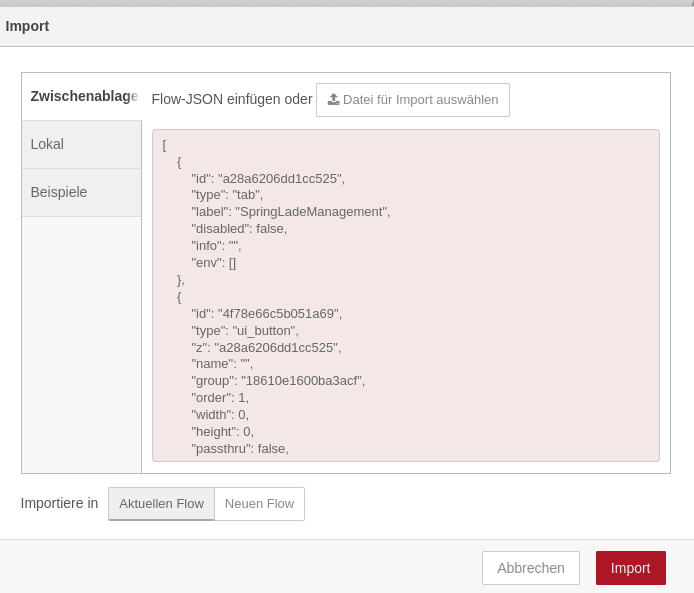This screenshot has width=694, height=593.
Task: Click the "type": "ui_button" line
Action: (x=245, y=331)
